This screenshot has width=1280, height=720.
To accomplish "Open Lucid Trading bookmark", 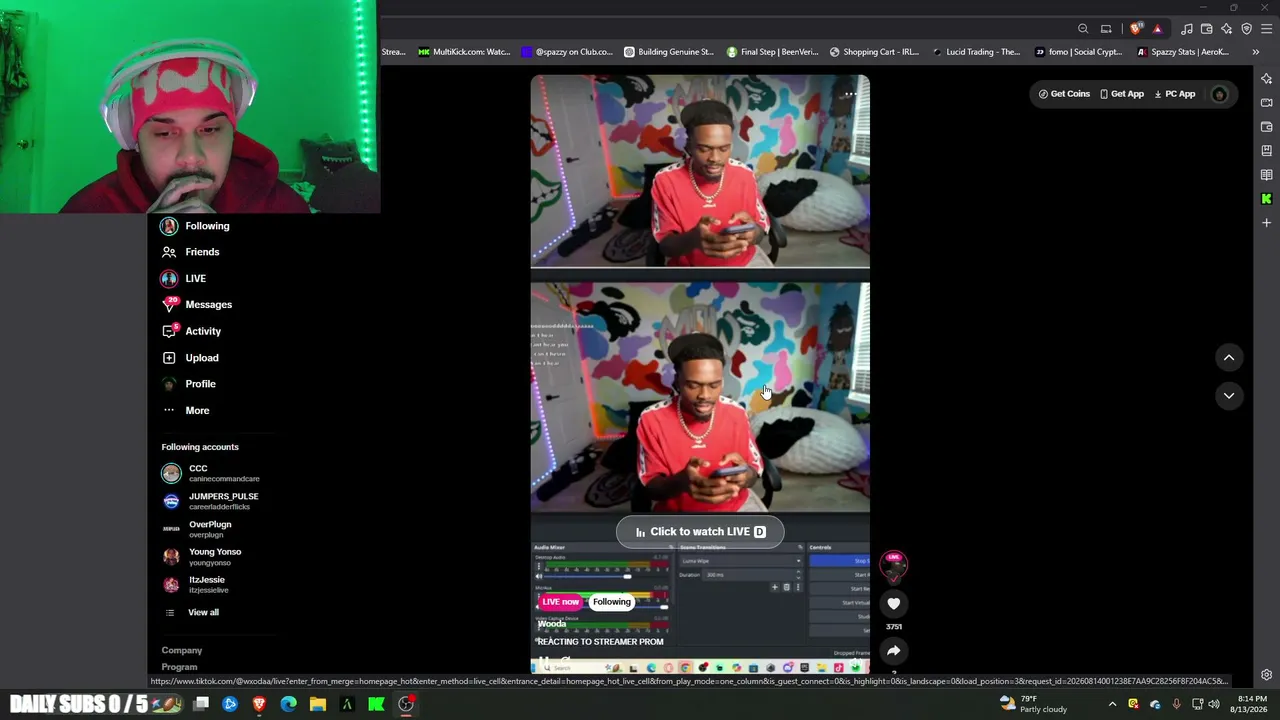I will coord(976,52).
